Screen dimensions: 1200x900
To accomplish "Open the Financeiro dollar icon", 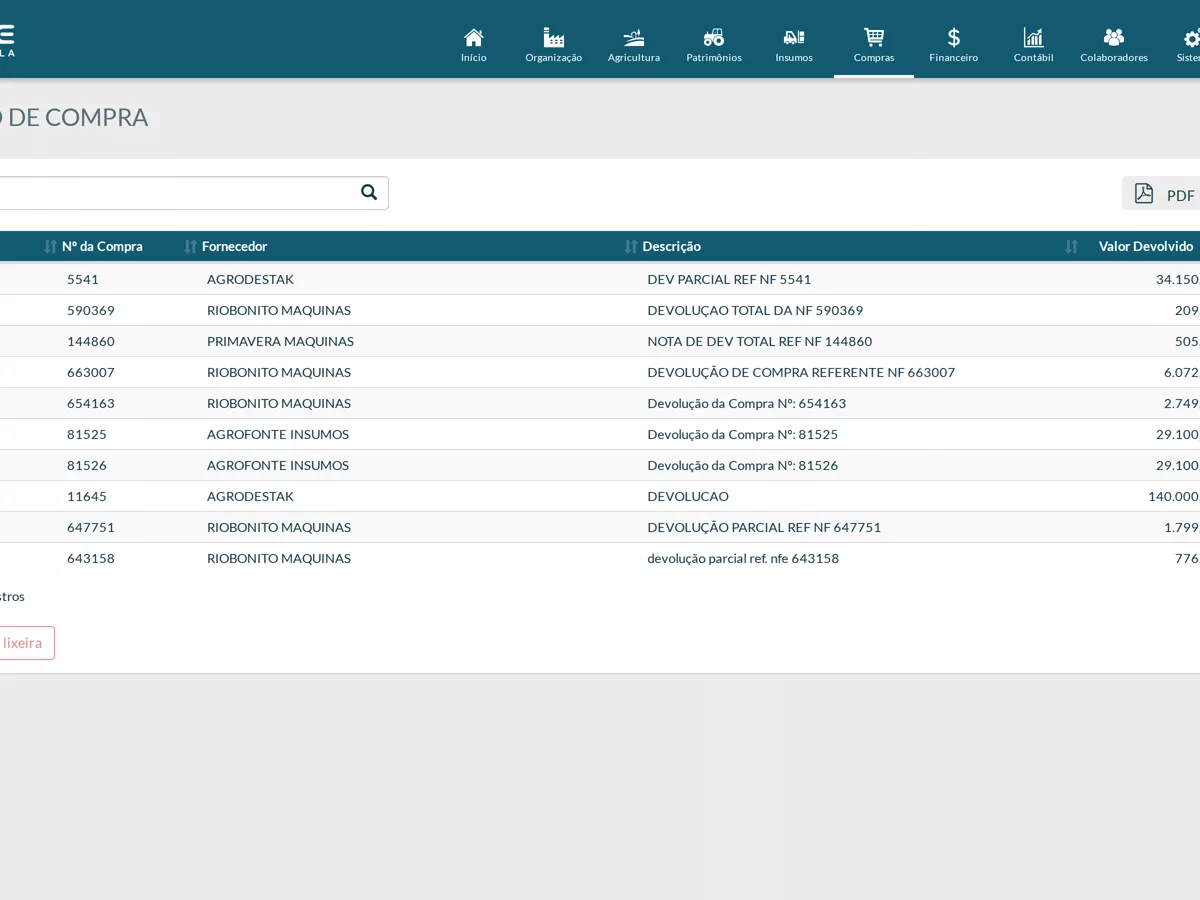I will tap(954, 38).
